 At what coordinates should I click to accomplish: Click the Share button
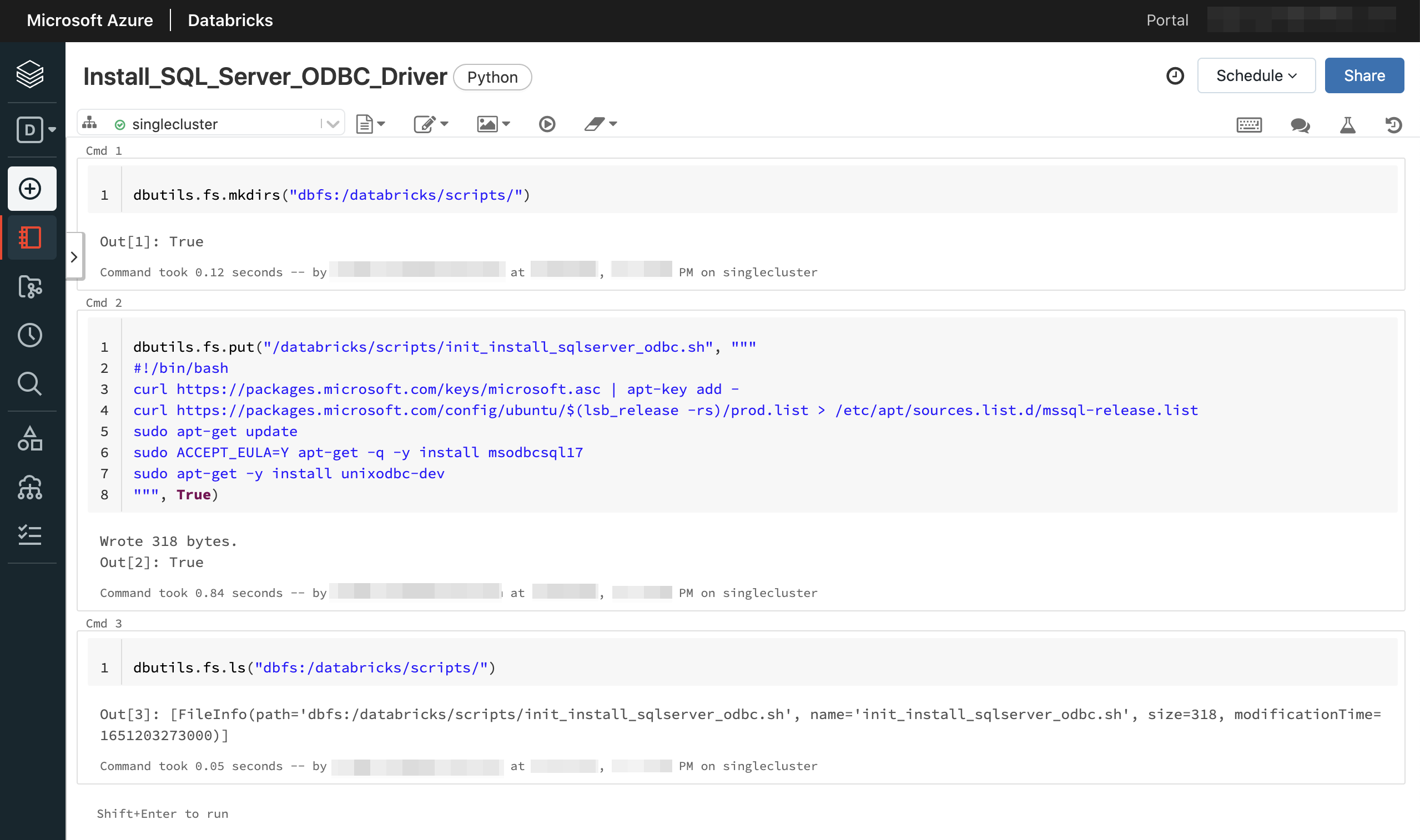coord(1364,75)
